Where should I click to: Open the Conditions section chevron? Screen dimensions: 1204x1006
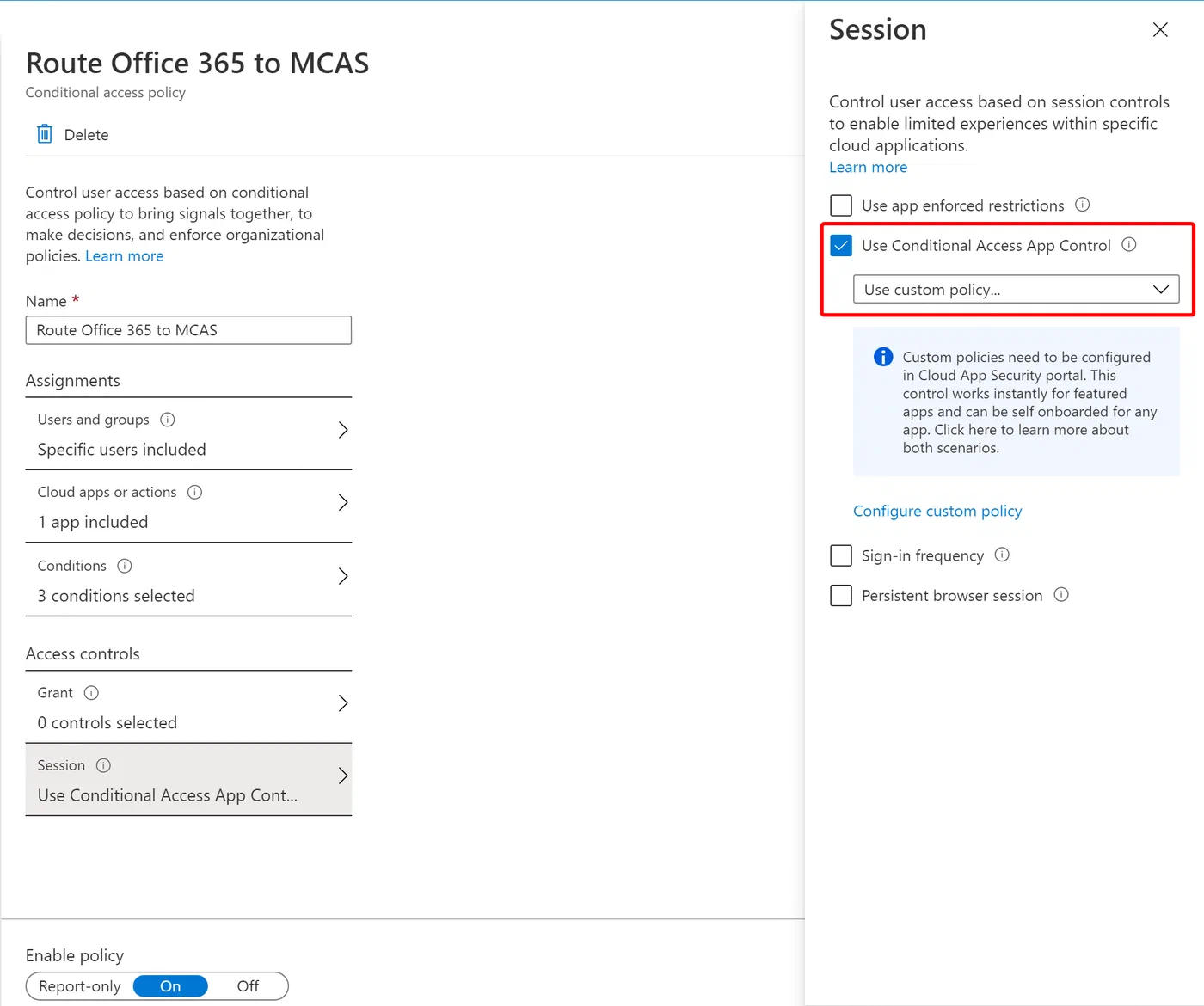tap(343, 576)
